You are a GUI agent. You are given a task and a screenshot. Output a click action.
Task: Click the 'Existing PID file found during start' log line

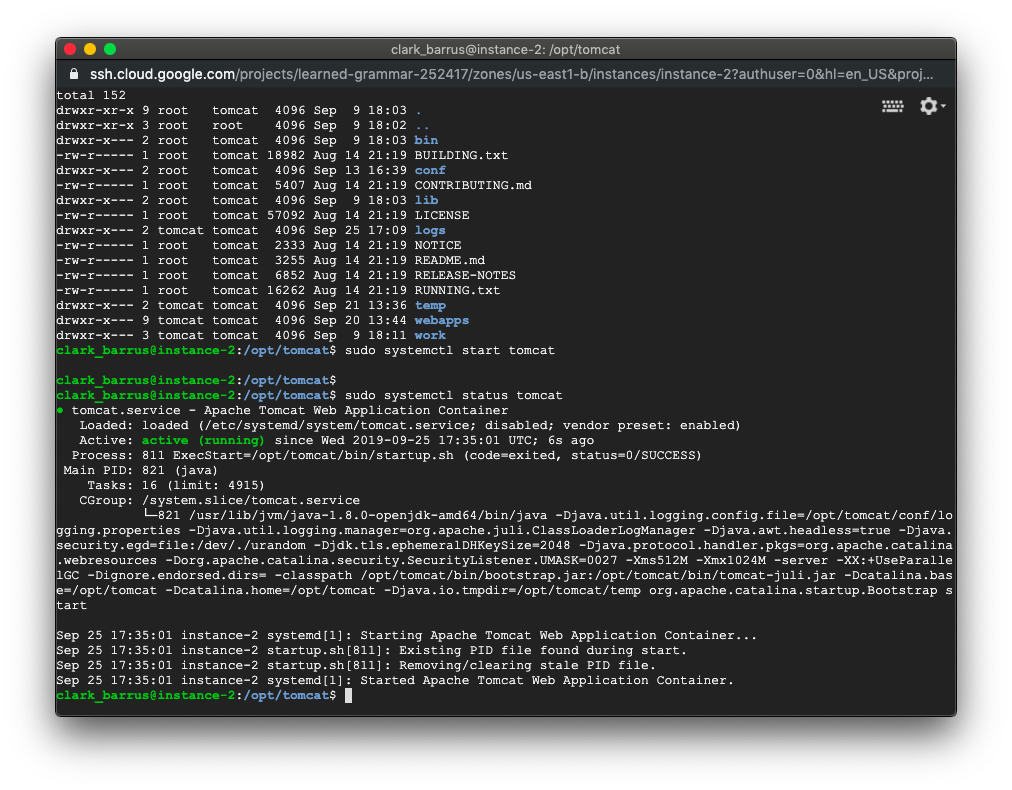(371, 651)
